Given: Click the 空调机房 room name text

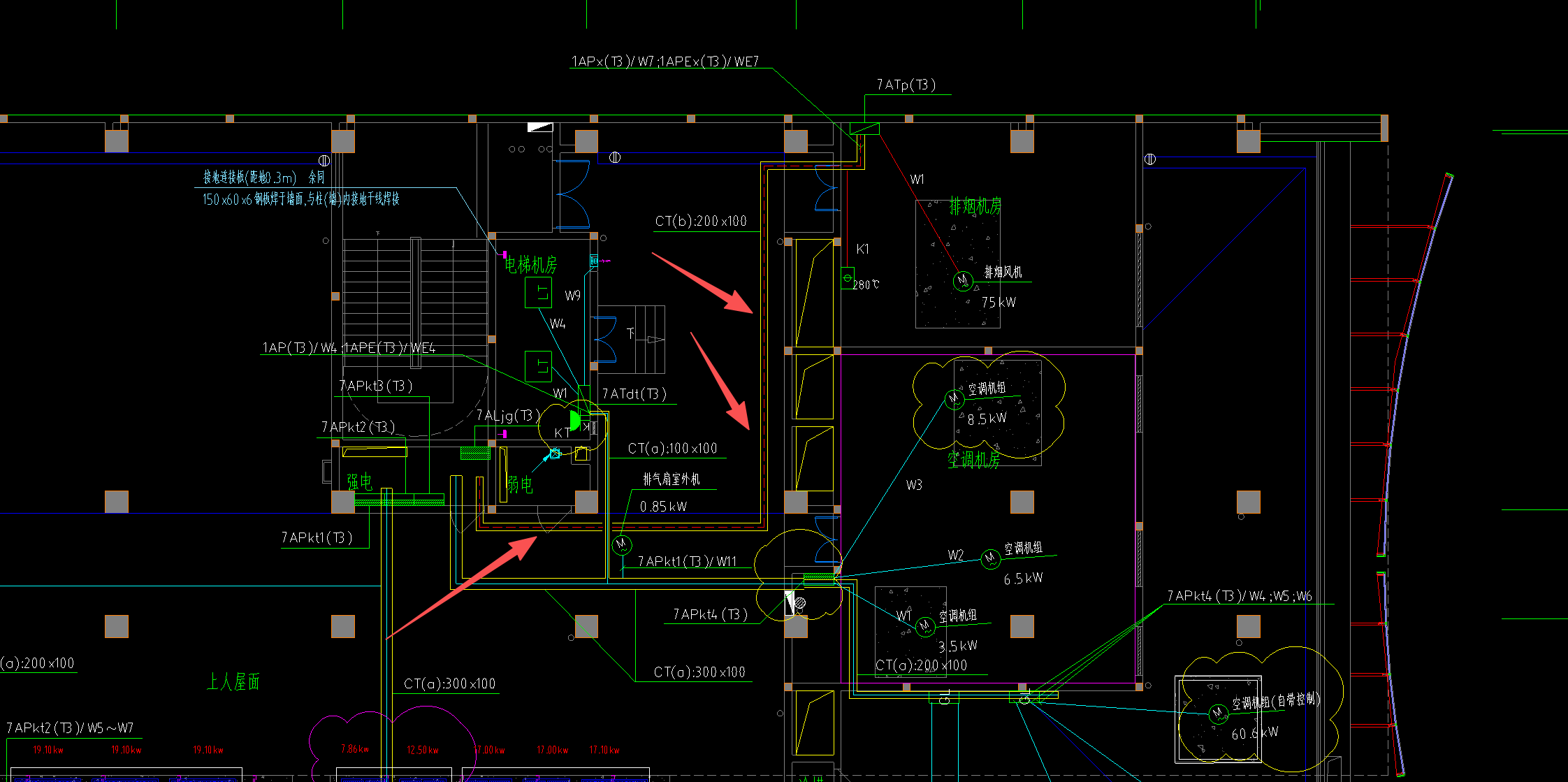Looking at the screenshot, I should pyautogui.click(x=973, y=459).
